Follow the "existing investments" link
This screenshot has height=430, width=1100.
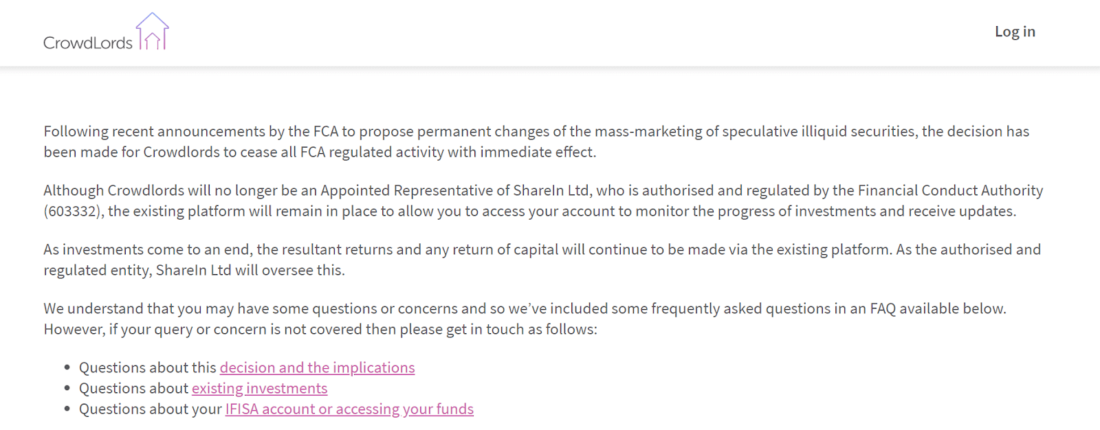[259, 388]
